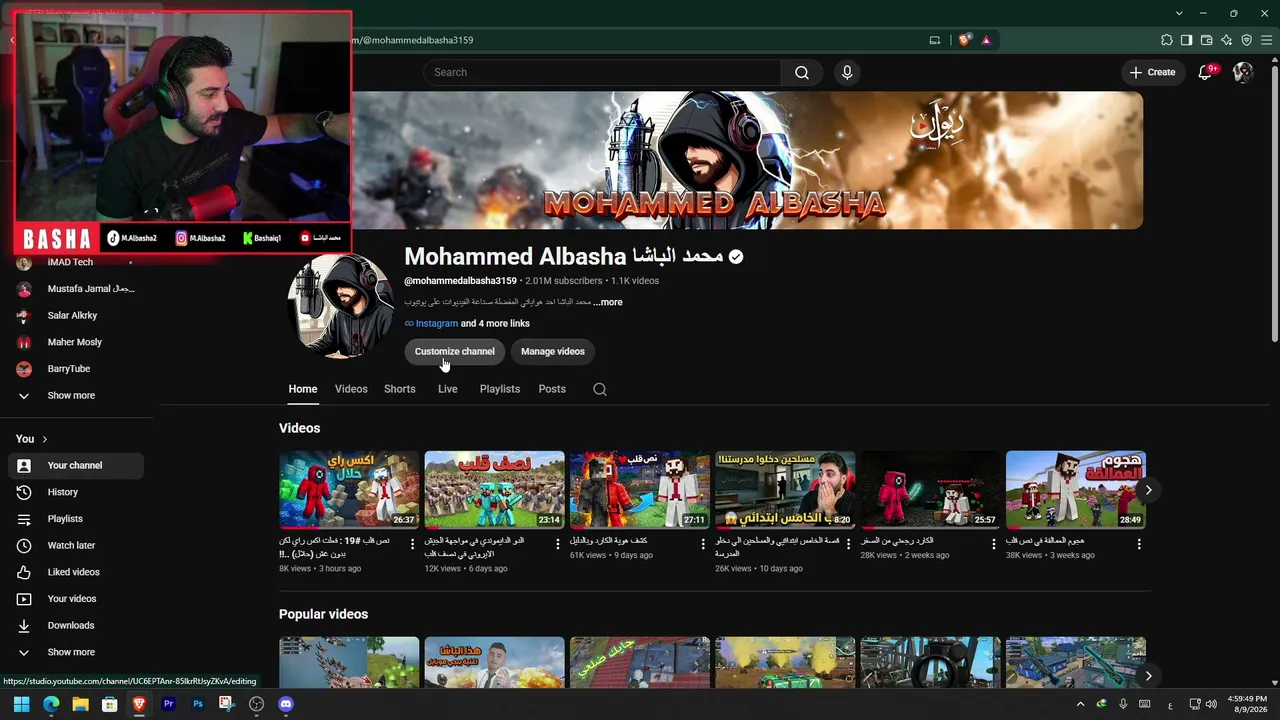Open the Windows Start menu

click(x=22, y=704)
